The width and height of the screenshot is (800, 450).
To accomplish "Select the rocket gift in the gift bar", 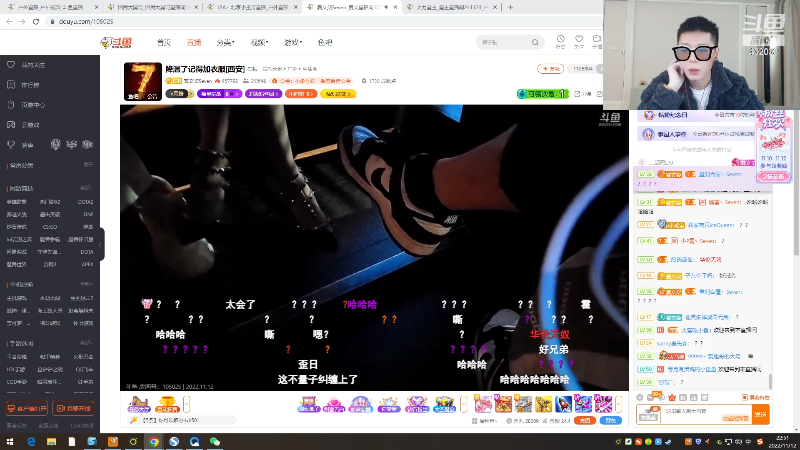I will [x=563, y=404].
